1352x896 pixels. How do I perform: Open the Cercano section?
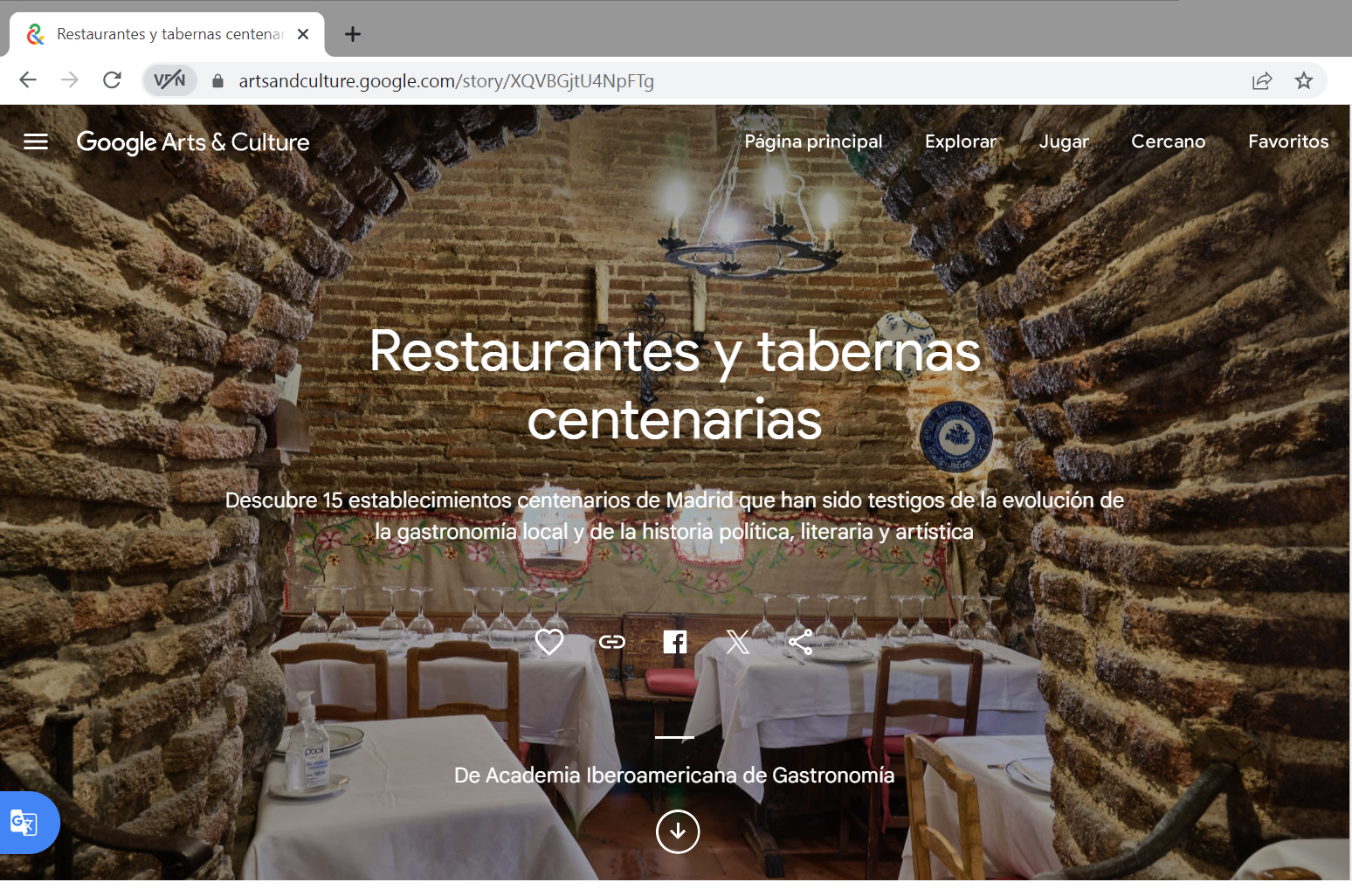tap(1169, 141)
